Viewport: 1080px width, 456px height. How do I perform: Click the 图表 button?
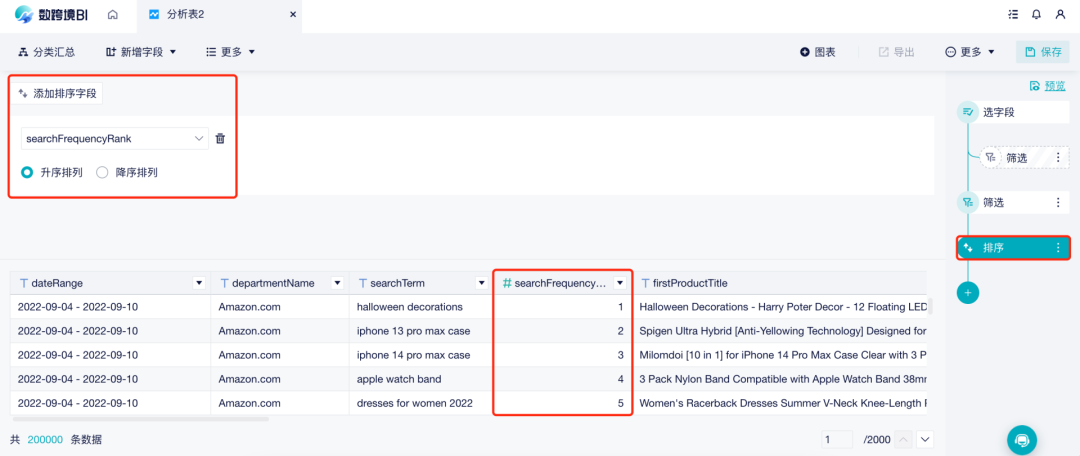818,52
